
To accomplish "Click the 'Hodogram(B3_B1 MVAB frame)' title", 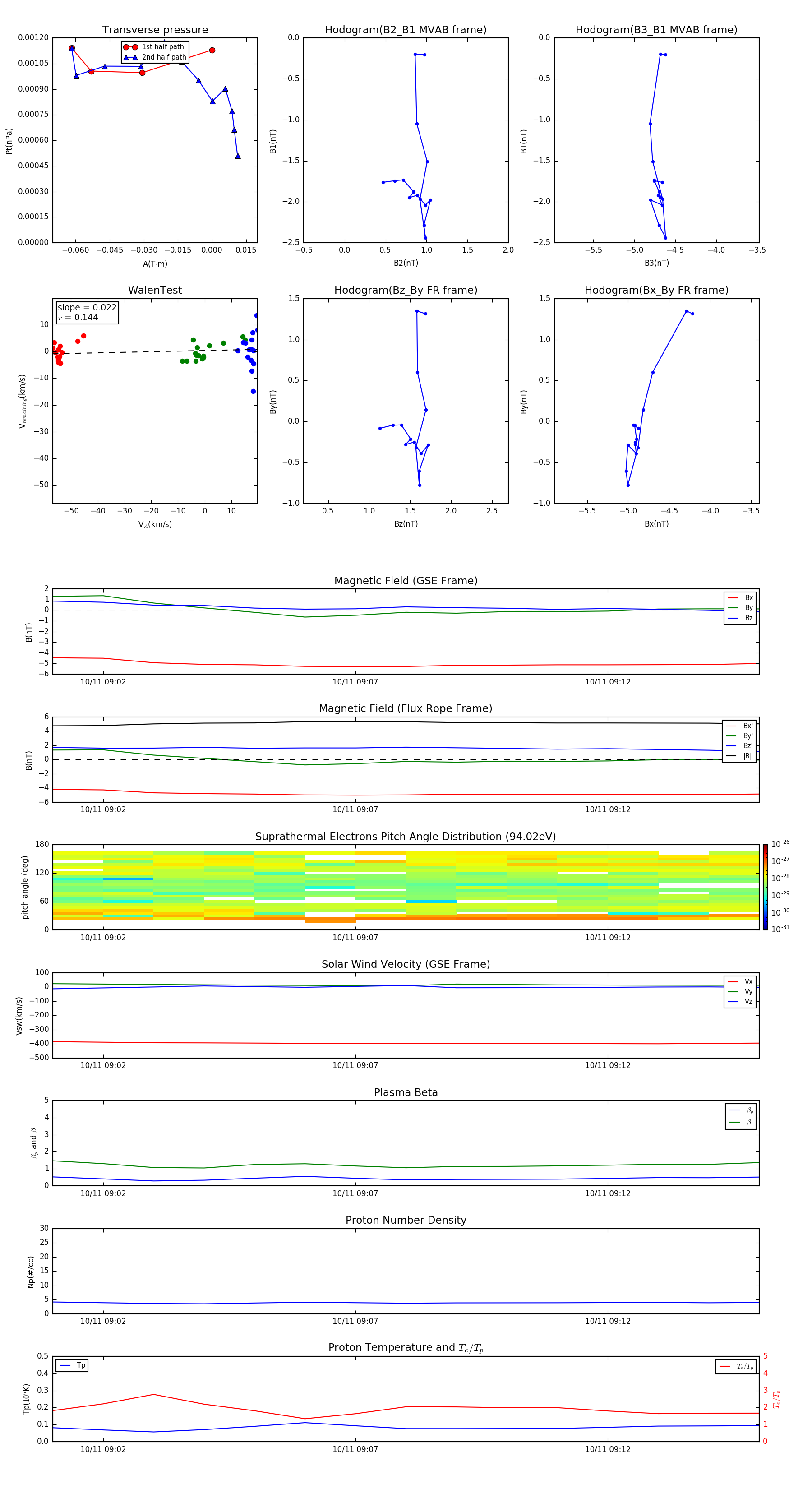I will pyautogui.click(x=656, y=29).
